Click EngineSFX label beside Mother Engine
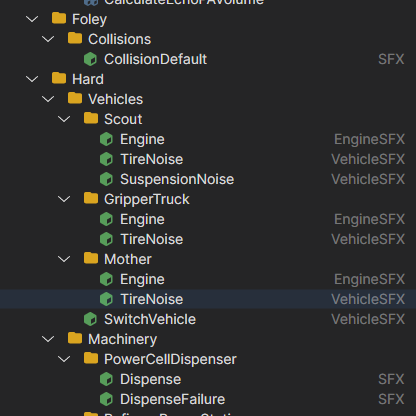The width and height of the screenshot is (416, 416). 369,279
